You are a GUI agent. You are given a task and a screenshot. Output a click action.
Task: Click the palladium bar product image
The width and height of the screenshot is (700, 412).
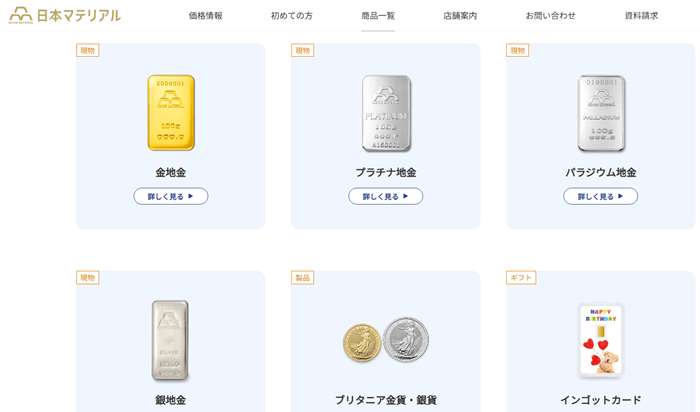pyautogui.click(x=600, y=112)
